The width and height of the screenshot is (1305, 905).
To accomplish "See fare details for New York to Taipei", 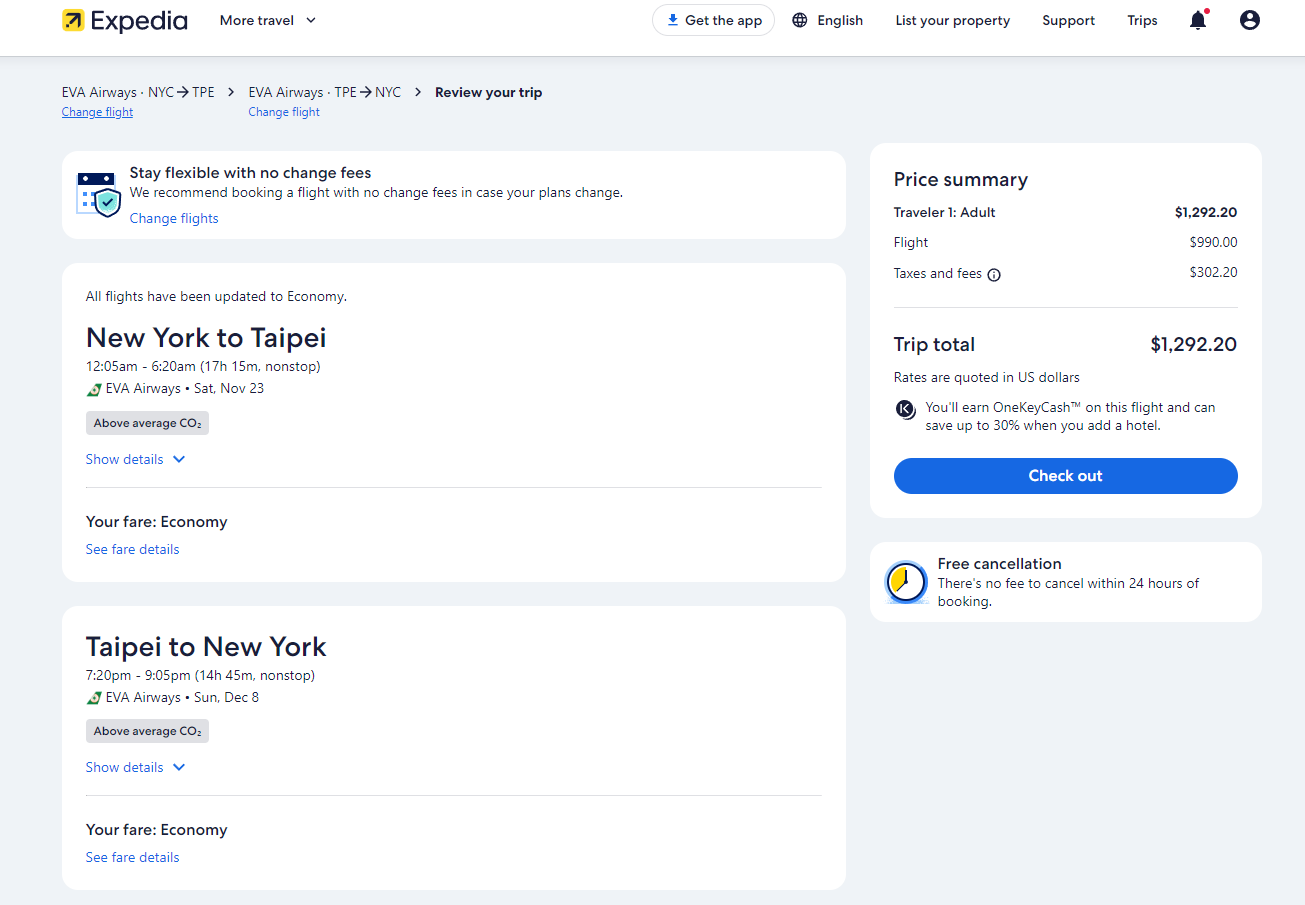I will (132, 549).
